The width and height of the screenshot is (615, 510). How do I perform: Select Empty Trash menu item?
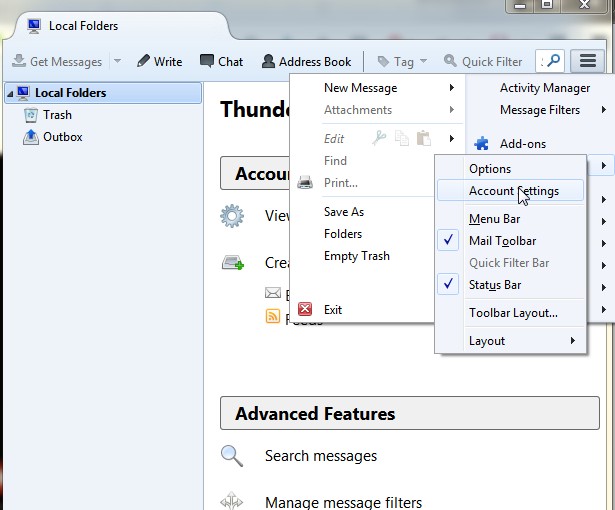pyautogui.click(x=357, y=256)
